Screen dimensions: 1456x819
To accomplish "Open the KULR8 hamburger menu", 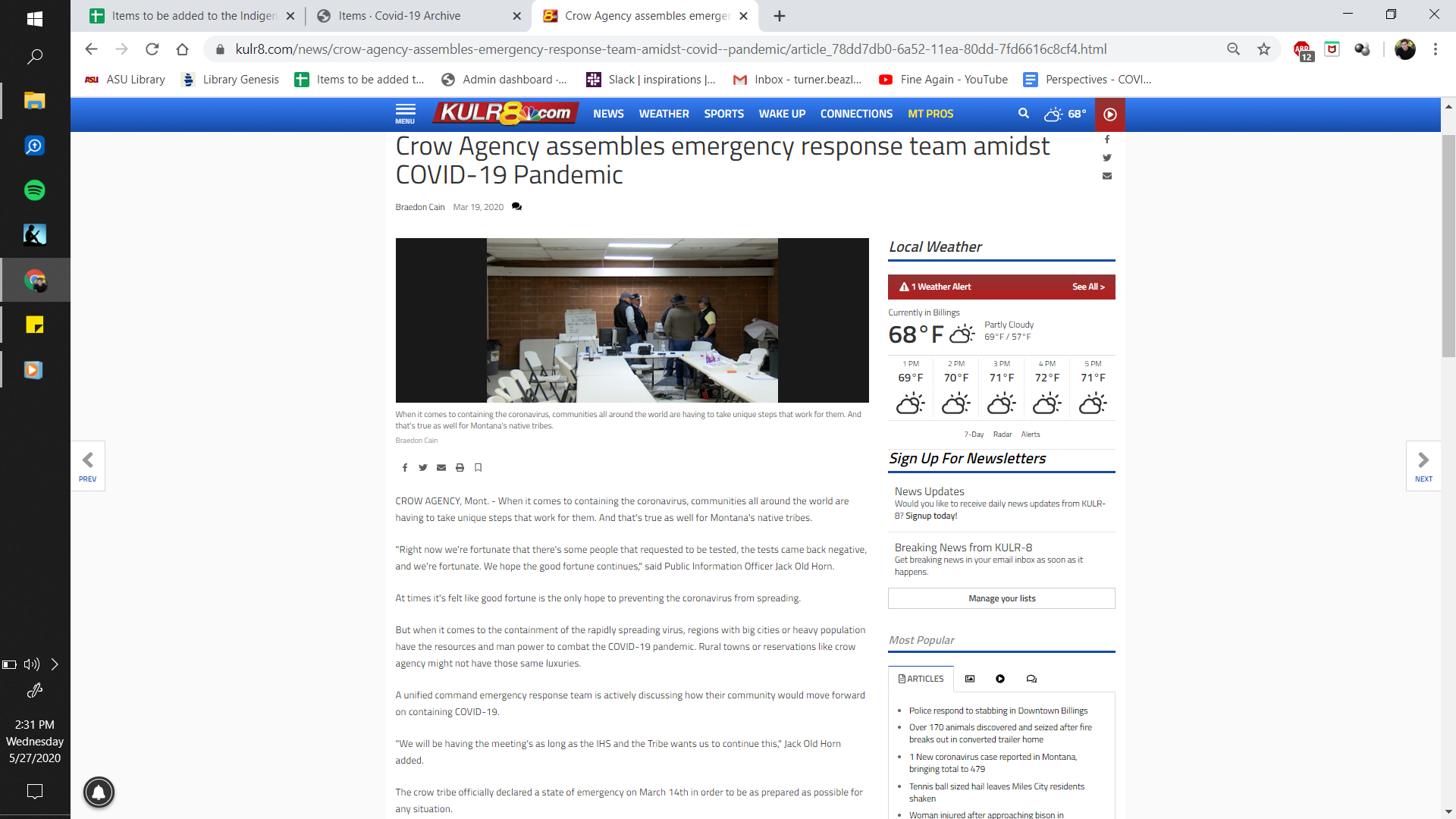I will tap(405, 113).
